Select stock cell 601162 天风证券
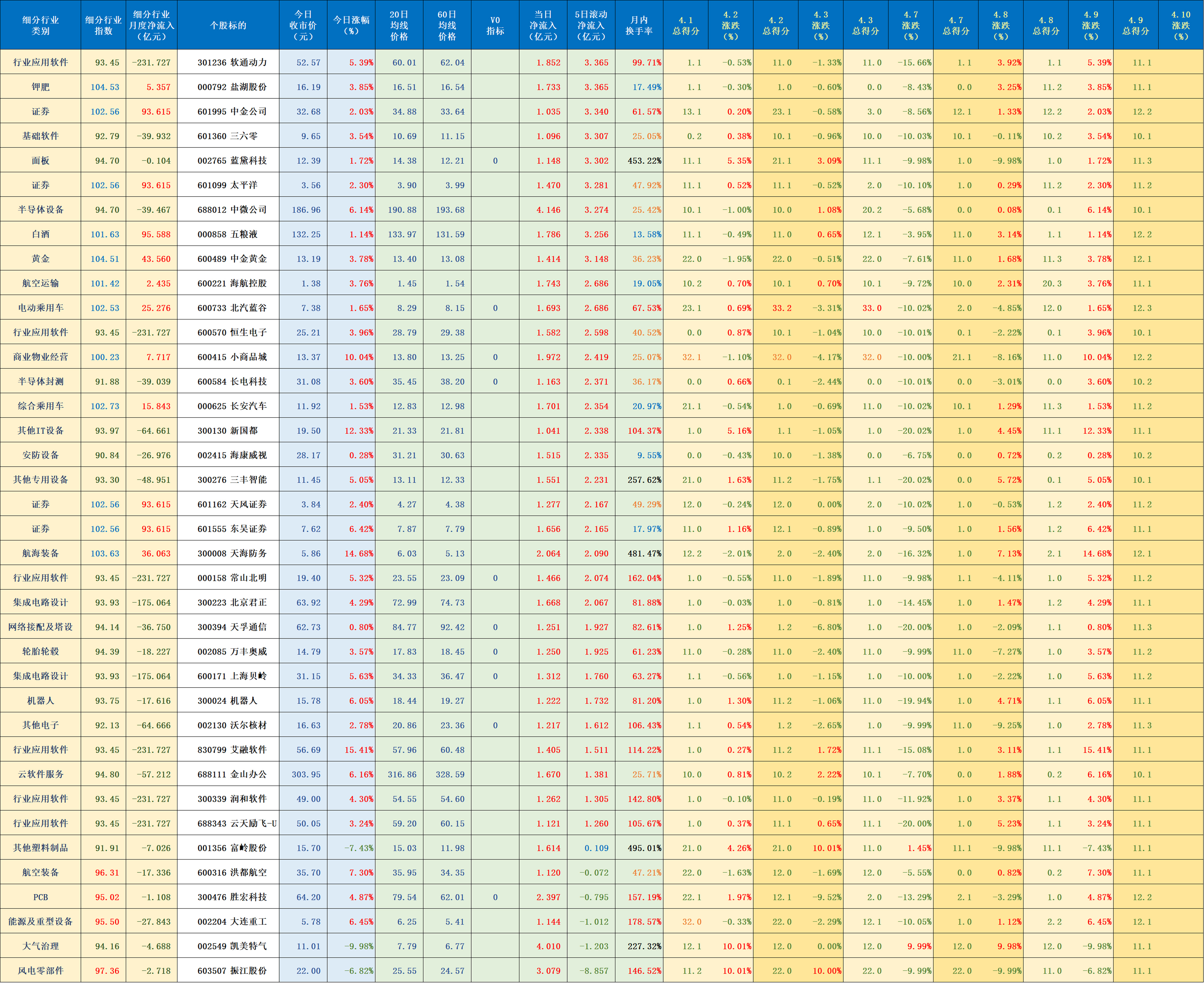Image resolution: width=1204 pixels, height=983 pixels. (228, 504)
